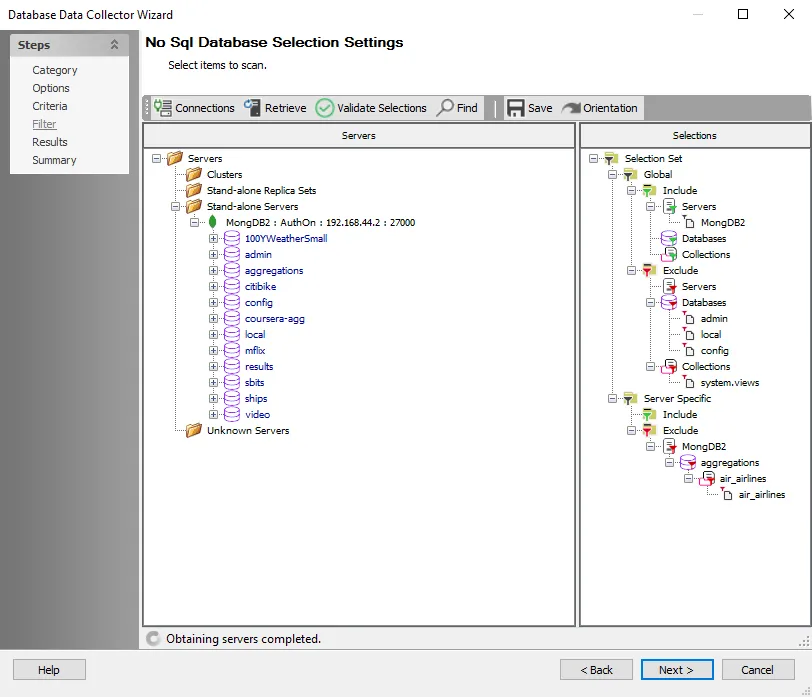Expand the video database node
The image size is (812, 697).
(213, 414)
